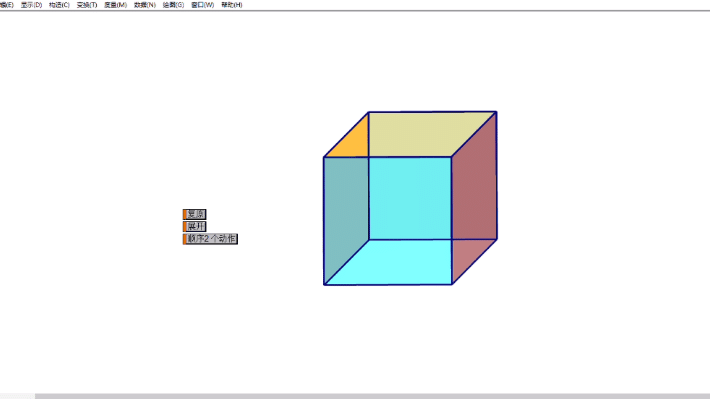Click the orange handle of the 展开 button
This screenshot has height=399, width=710.
(185, 226)
